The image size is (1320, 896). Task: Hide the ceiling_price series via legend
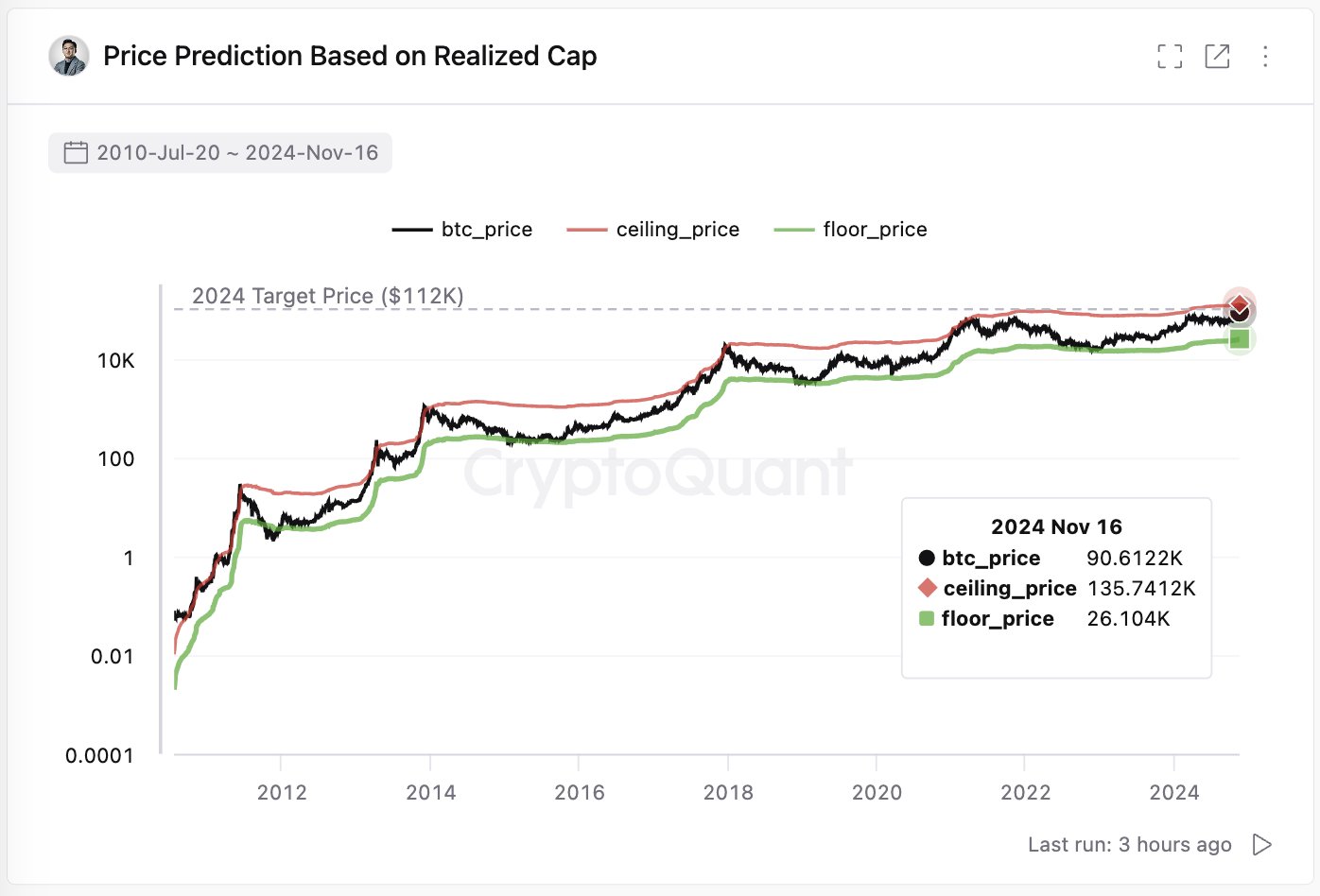click(653, 230)
